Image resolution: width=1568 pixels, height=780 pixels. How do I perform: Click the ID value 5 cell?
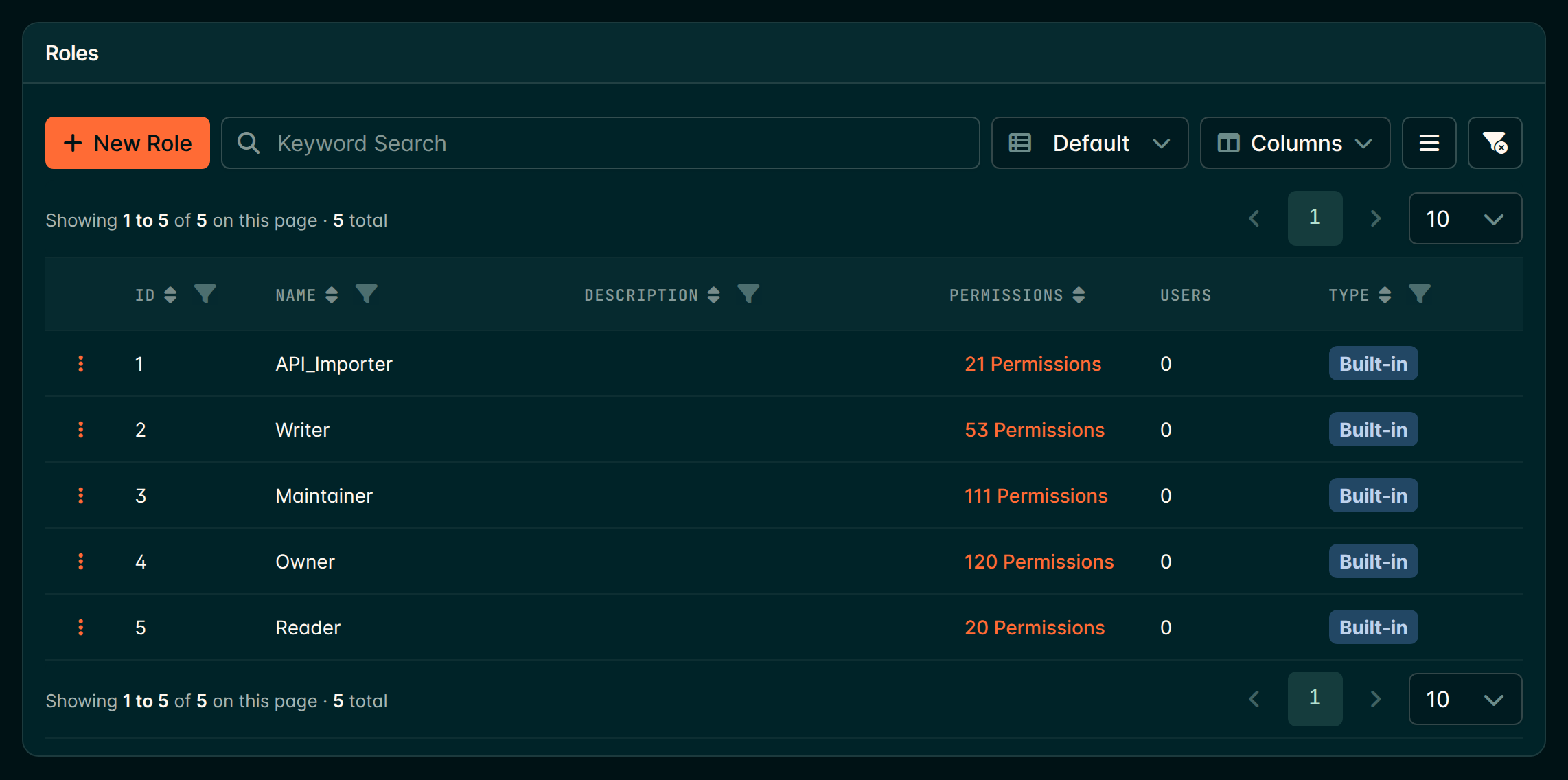tap(141, 628)
